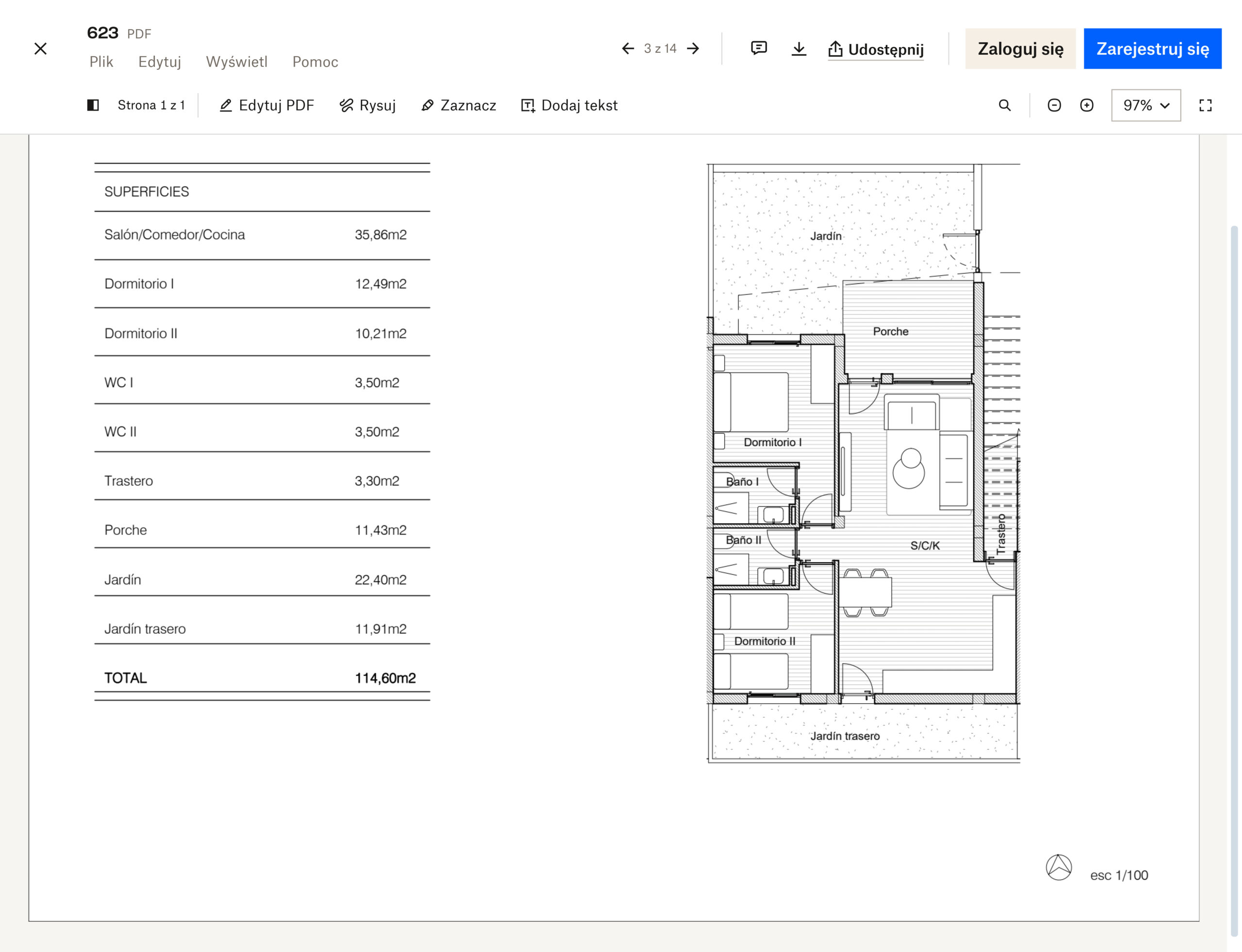Click 'Baño II' label on floor plan

[743, 540]
